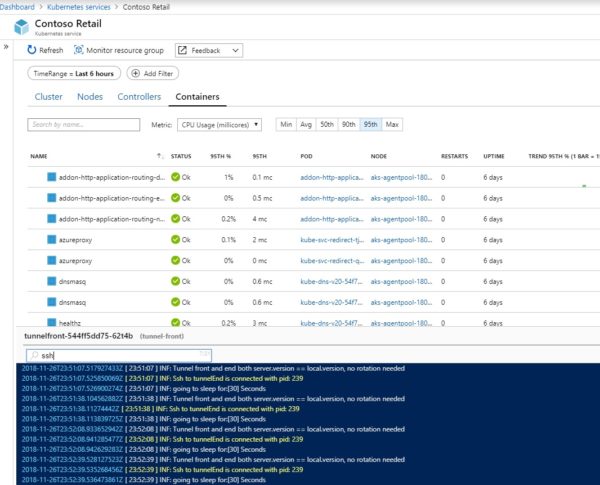The height and width of the screenshot is (485, 600).
Task: Click addon-http-application-routing-e container name
Action: (112, 198)
